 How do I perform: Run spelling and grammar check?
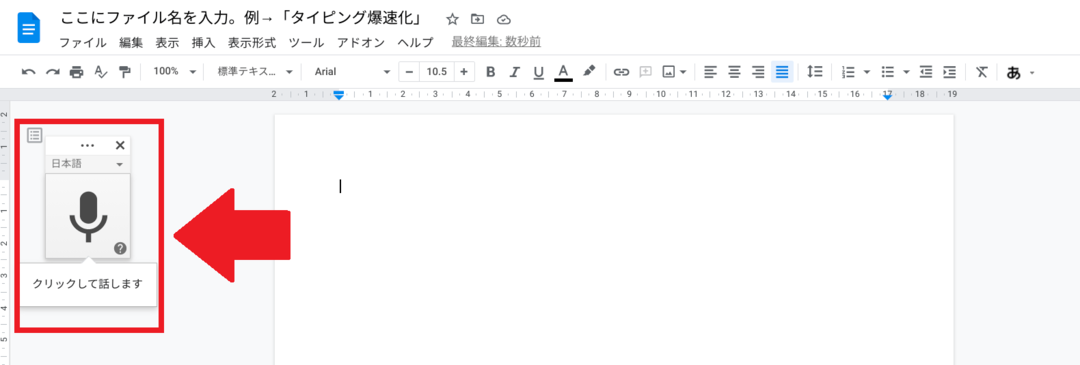coord(101,72)
